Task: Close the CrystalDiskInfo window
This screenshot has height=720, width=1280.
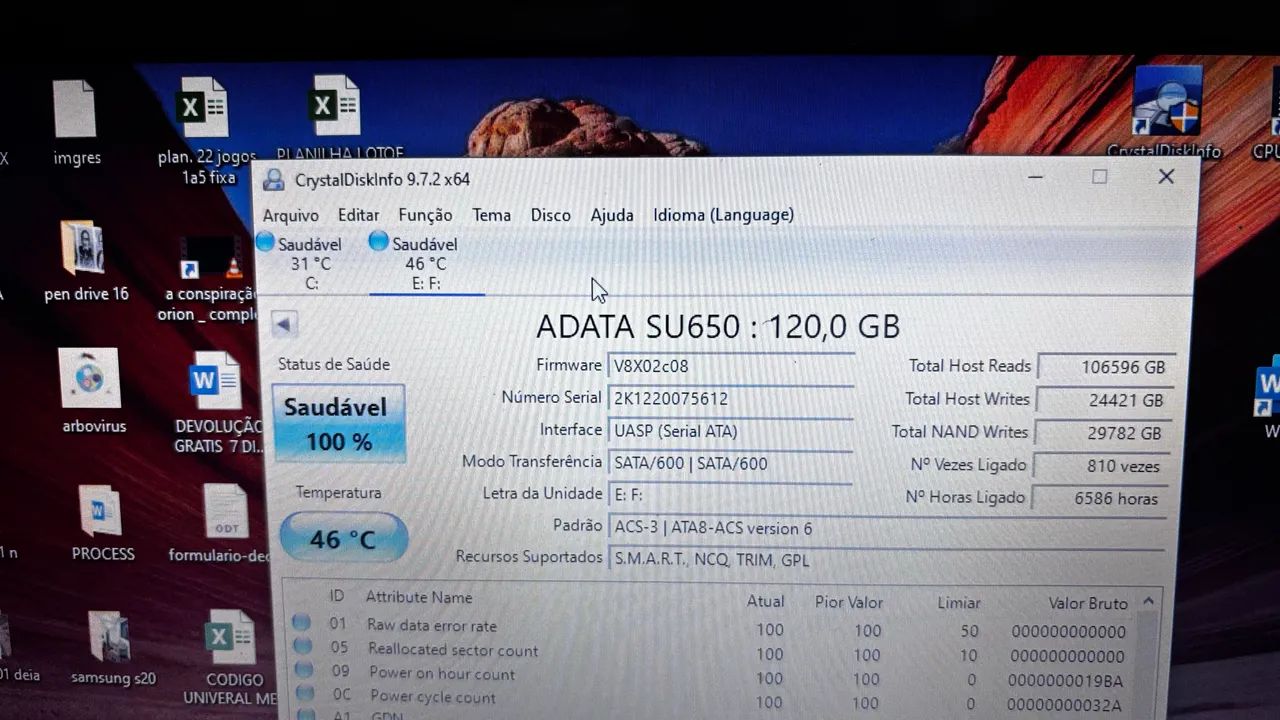Action: click(x=1166, y=177)
